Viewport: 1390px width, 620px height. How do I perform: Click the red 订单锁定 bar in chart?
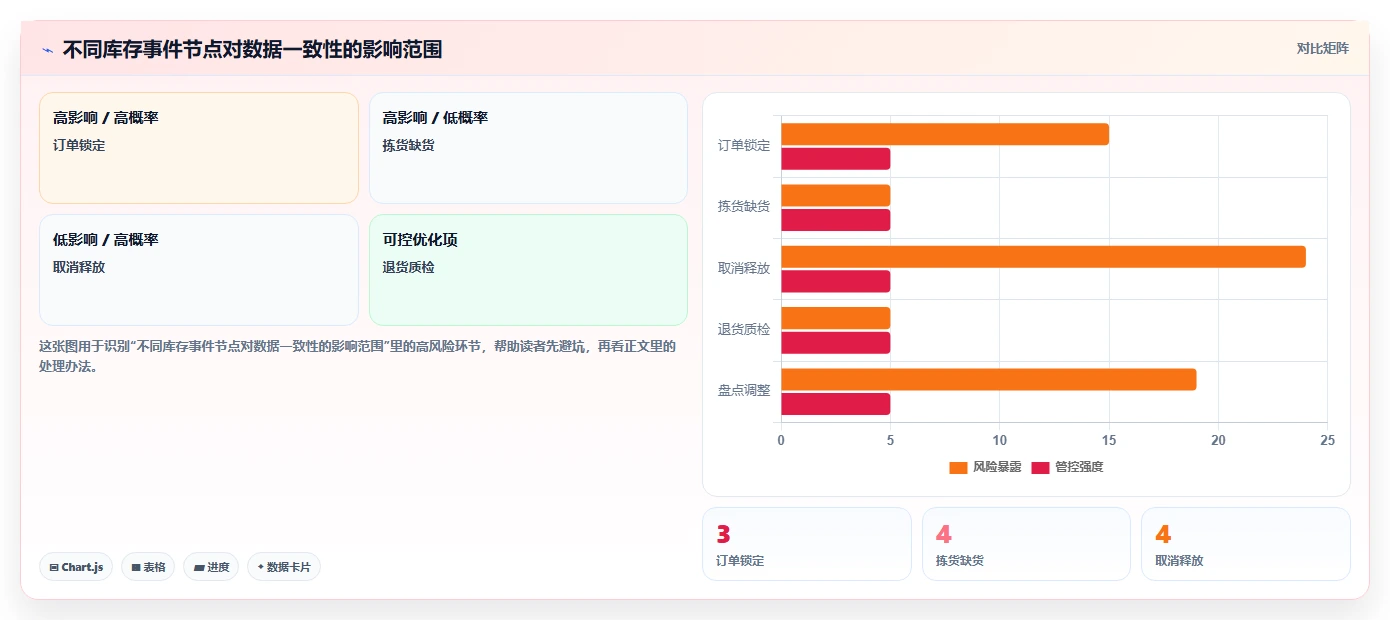click(x=835, y=159)
